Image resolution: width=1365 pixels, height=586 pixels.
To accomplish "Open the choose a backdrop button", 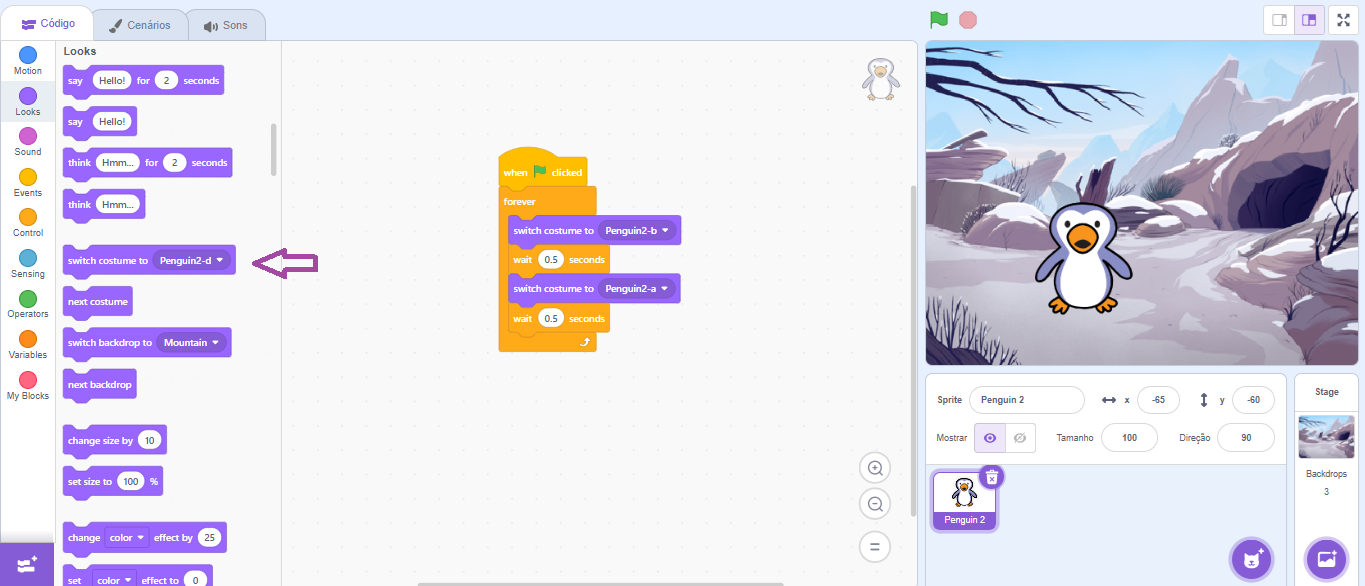I will click(1326, 558).
